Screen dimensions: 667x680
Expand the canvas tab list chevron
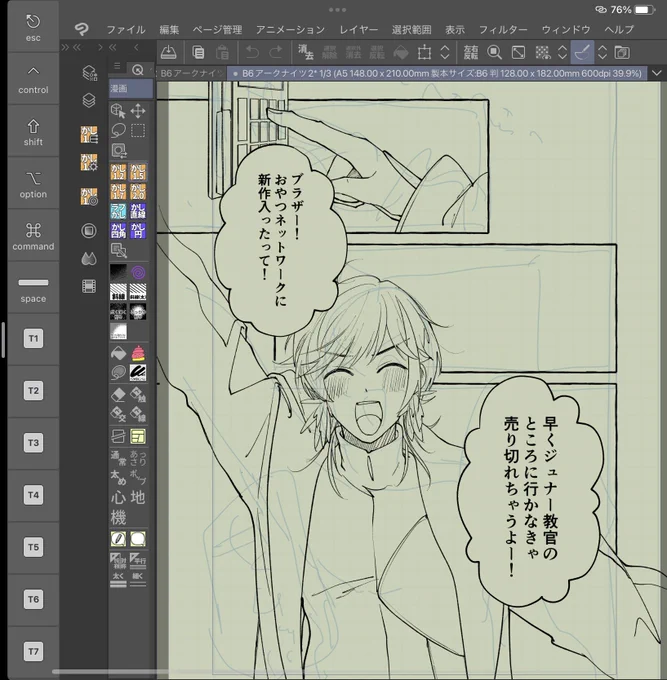coord(657,73)
